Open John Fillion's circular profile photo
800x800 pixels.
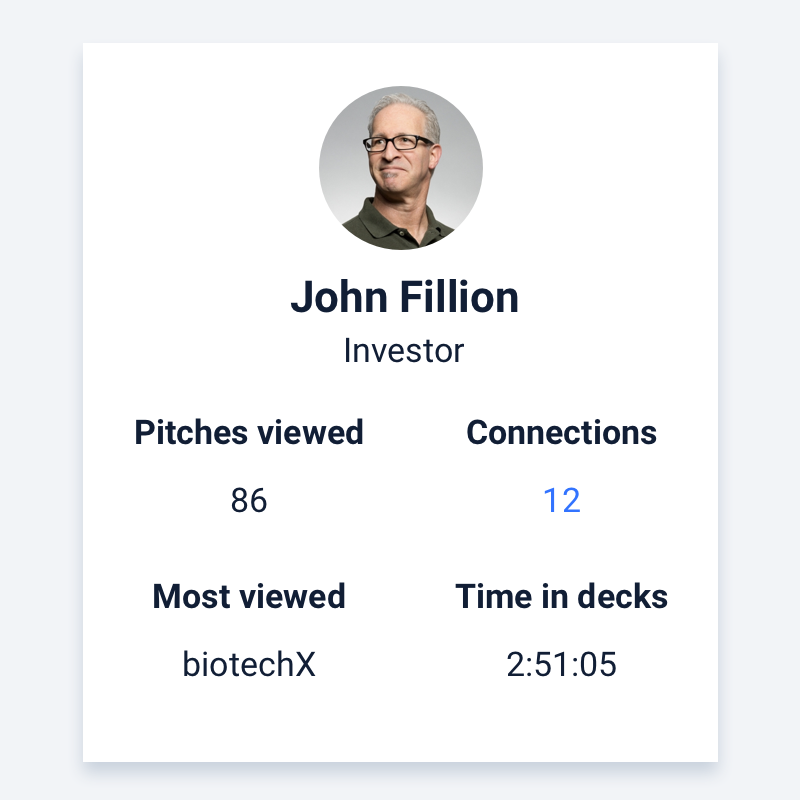point(401,168)
